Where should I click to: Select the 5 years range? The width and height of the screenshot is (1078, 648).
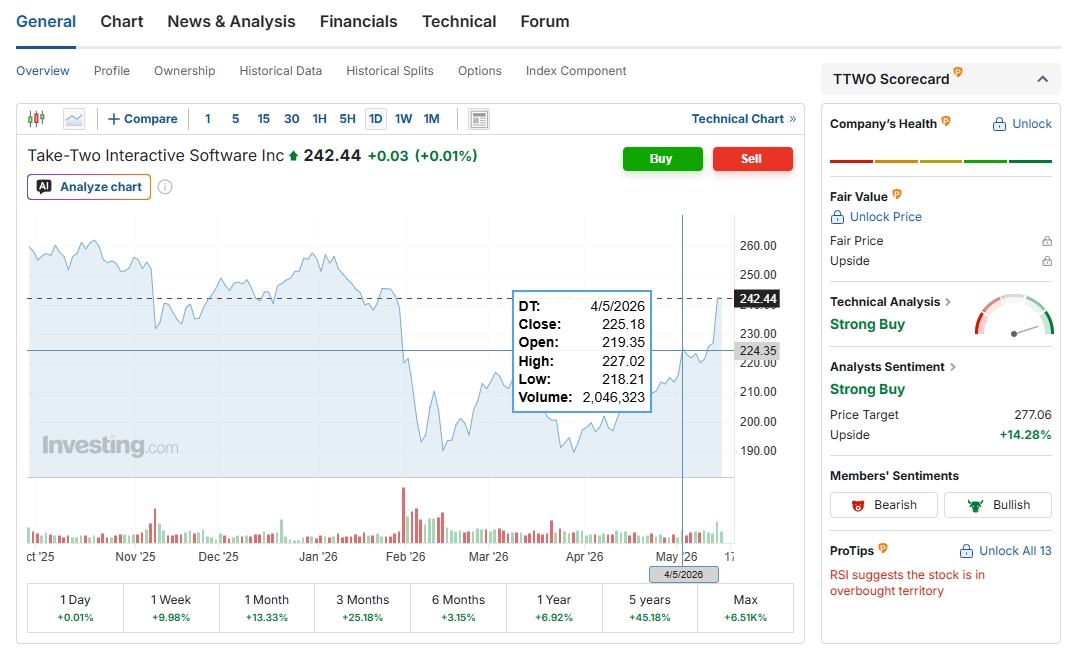pyautogui.click(x=650, y=608)
